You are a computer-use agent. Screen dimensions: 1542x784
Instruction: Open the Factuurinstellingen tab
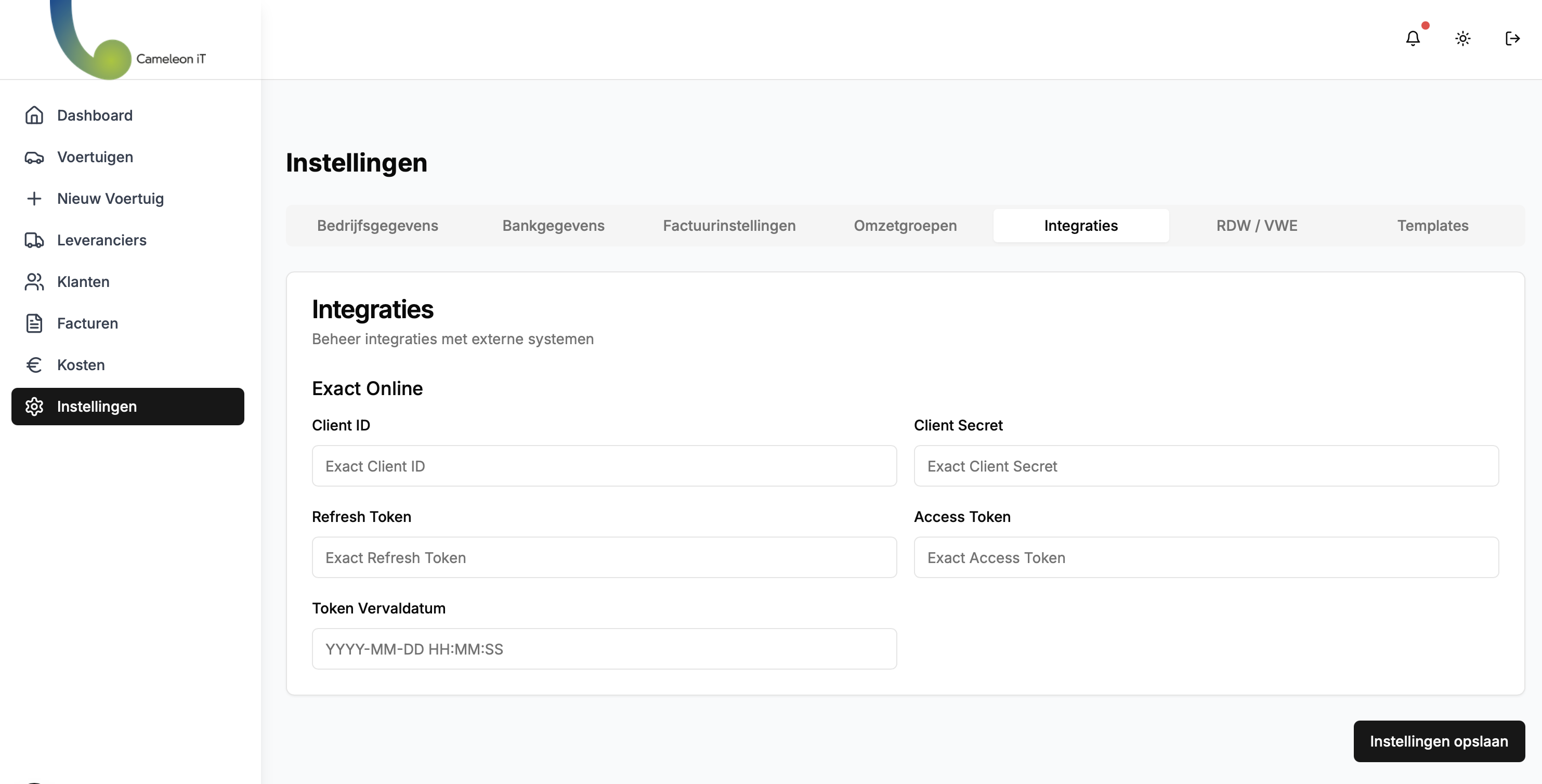point(729,226)
